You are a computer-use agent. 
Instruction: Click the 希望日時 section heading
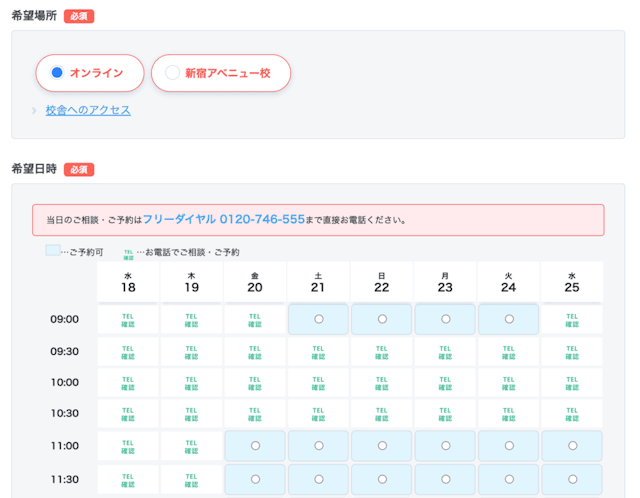[34, 169]
